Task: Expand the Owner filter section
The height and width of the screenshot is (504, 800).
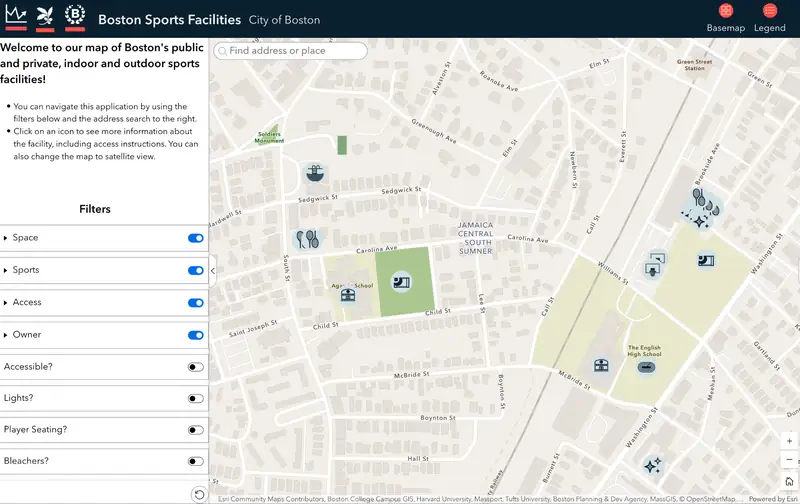Action: click(x=6, y=335)
